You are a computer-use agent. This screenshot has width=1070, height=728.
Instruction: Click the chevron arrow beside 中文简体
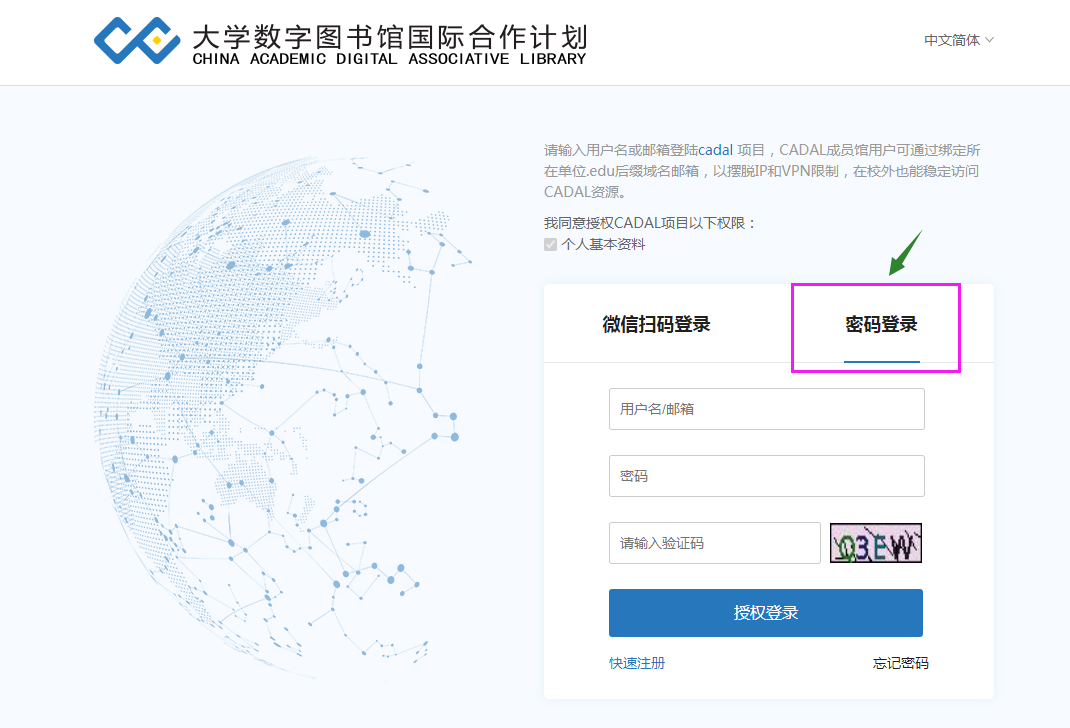tap(989, 40)
